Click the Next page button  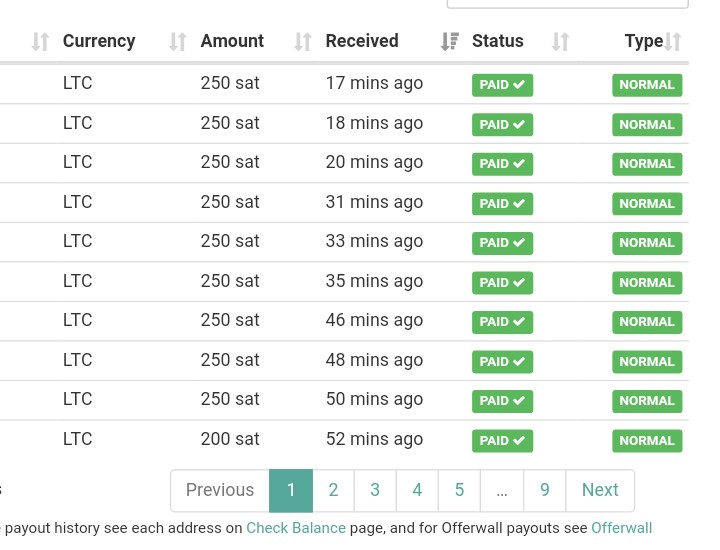pyautogui.click(x=600, y=490)
